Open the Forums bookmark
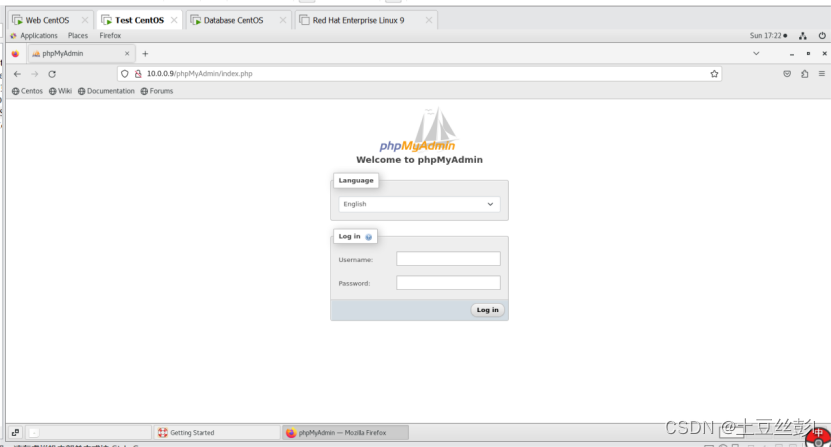831x447 pixels. pyautogui.click(x=157, y=91)
